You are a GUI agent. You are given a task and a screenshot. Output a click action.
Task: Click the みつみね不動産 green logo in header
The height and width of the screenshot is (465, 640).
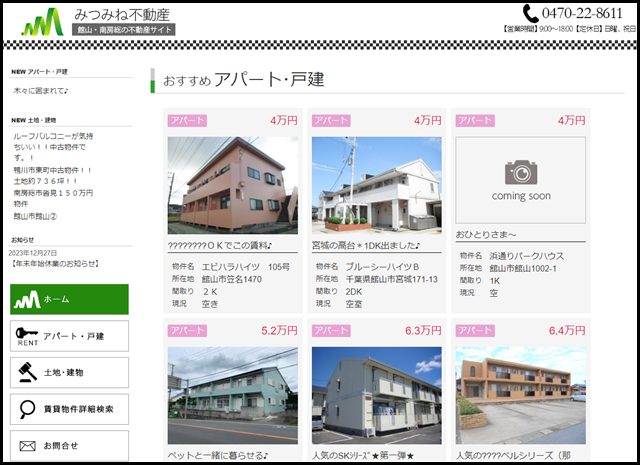[43, 22]
